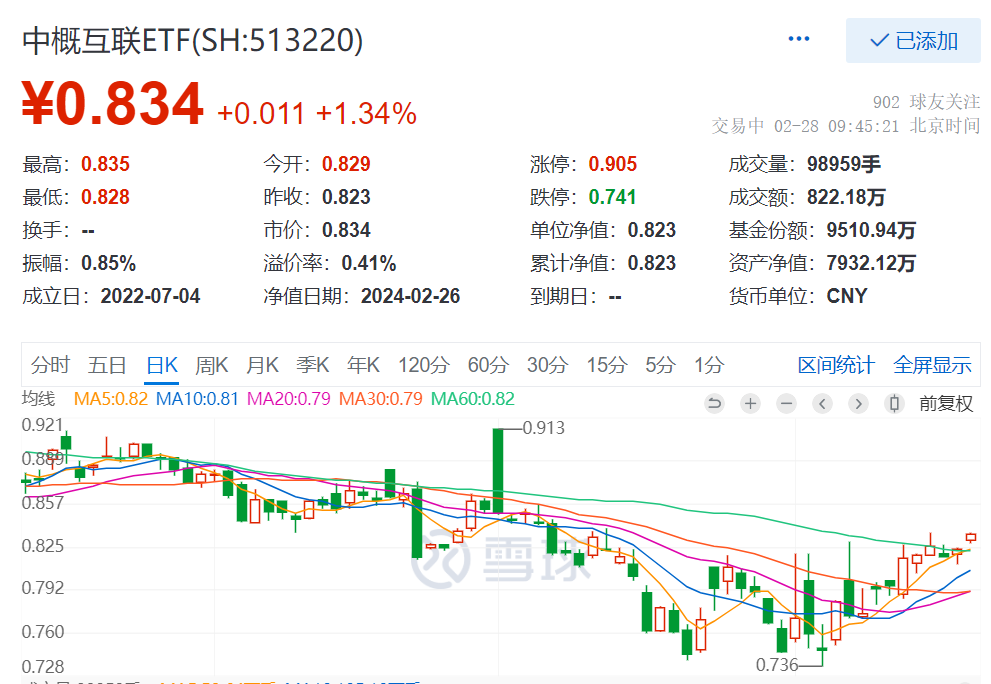Image resolution: width=991 pixels, height=684 pixels.
Task: Open the 区间统计 range statistics
Action: 838,366
